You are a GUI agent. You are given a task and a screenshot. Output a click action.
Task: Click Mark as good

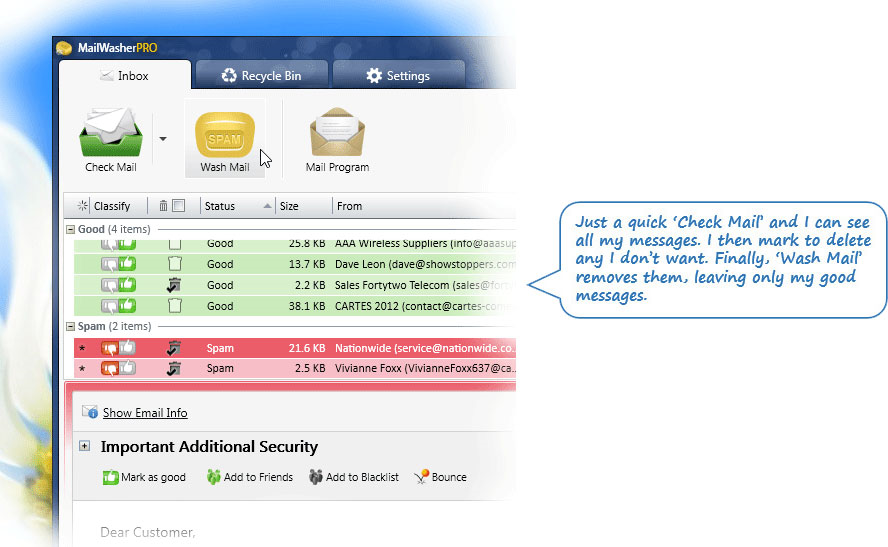coord(144,477)
